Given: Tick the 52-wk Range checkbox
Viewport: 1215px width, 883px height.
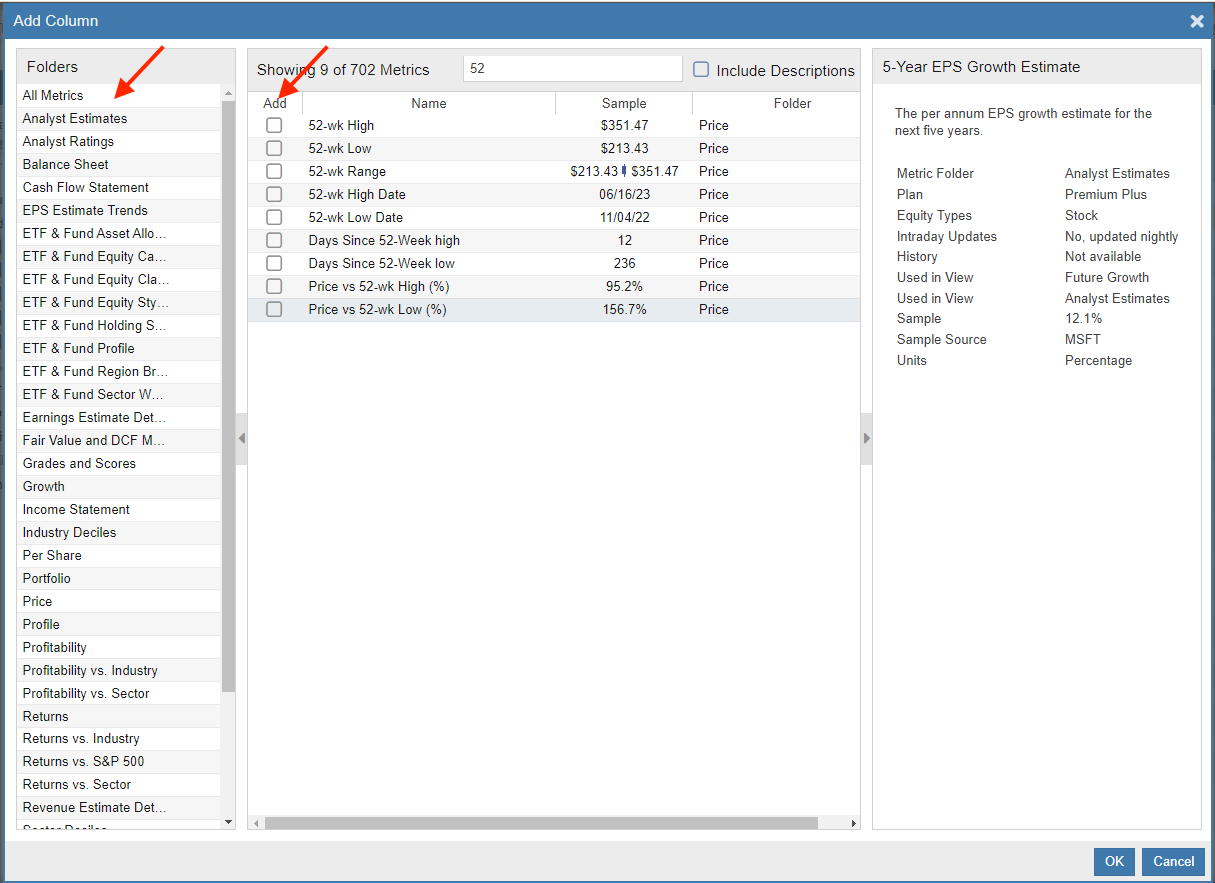Looking at the screenshot, I should (274, 172).
